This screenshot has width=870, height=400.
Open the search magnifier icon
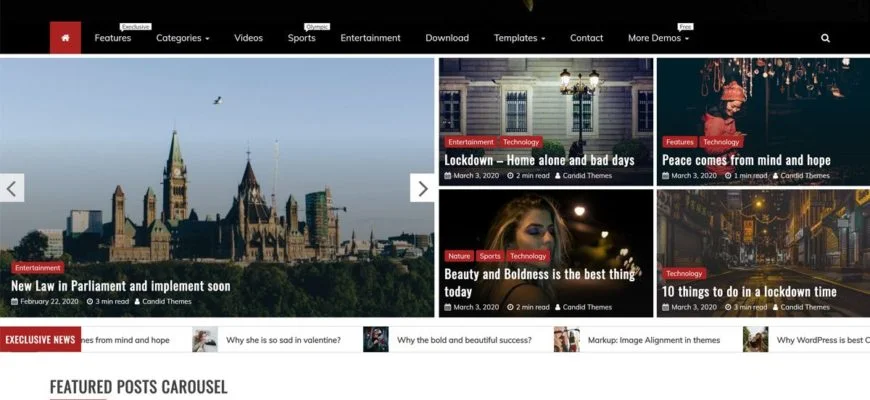(825, 38)
